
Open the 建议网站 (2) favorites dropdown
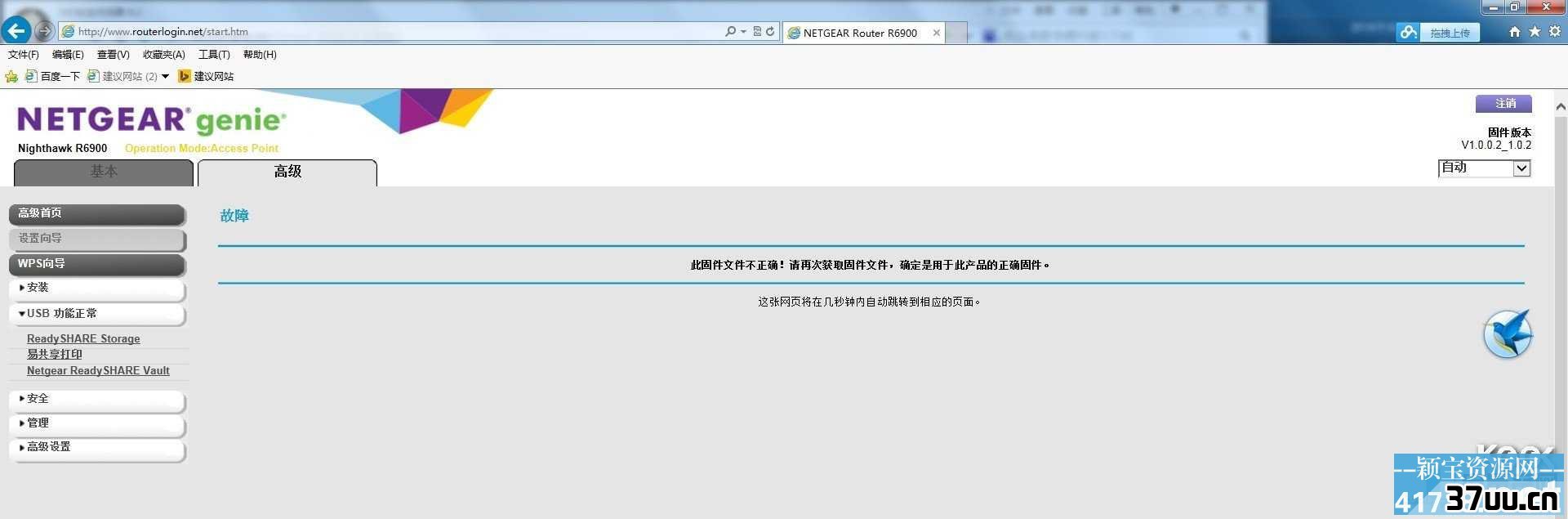[128, 76]
